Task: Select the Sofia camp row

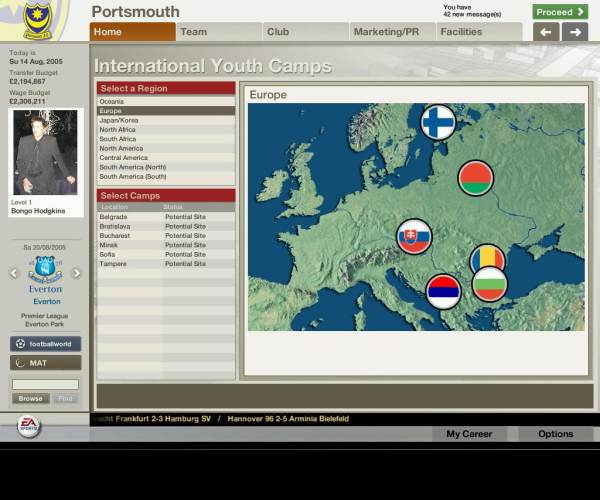Action: 166,254
